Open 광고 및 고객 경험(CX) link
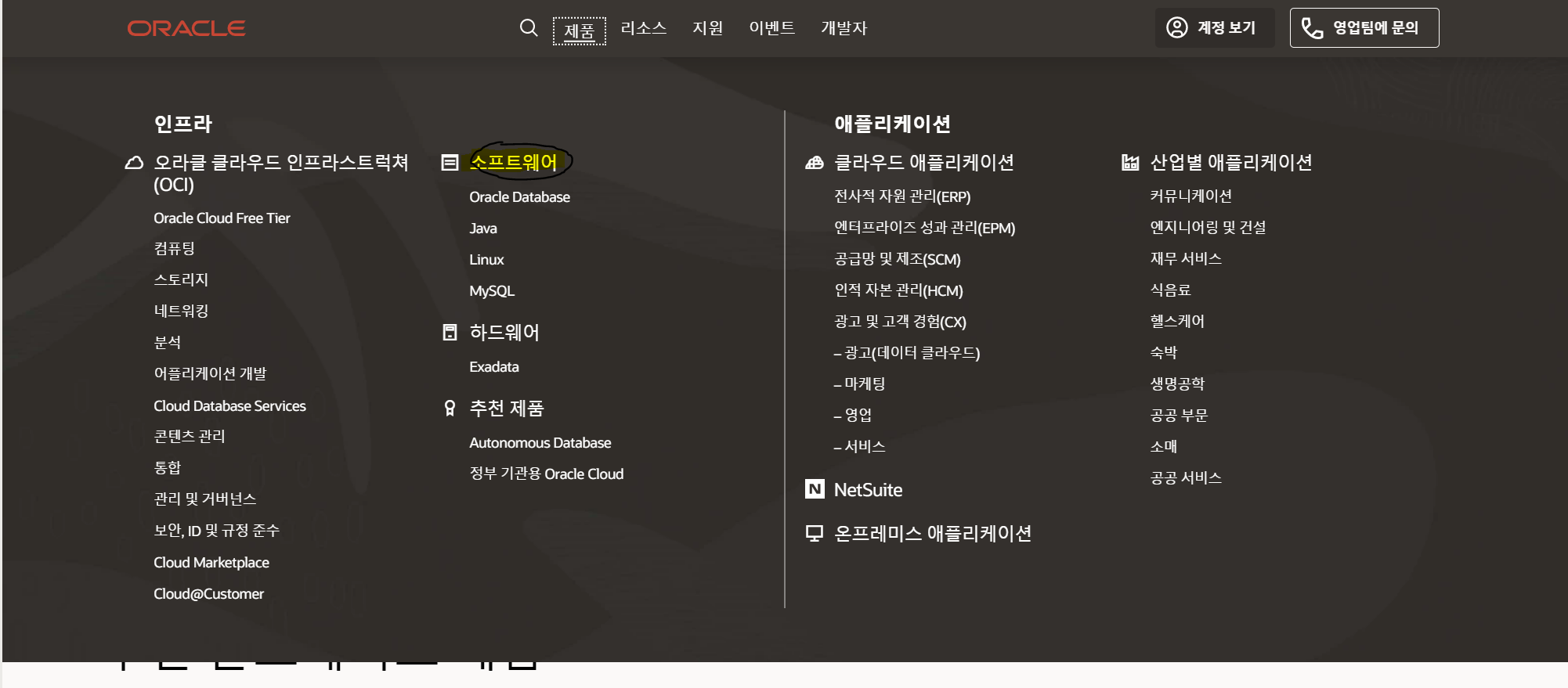 click(x=901, y=322)
